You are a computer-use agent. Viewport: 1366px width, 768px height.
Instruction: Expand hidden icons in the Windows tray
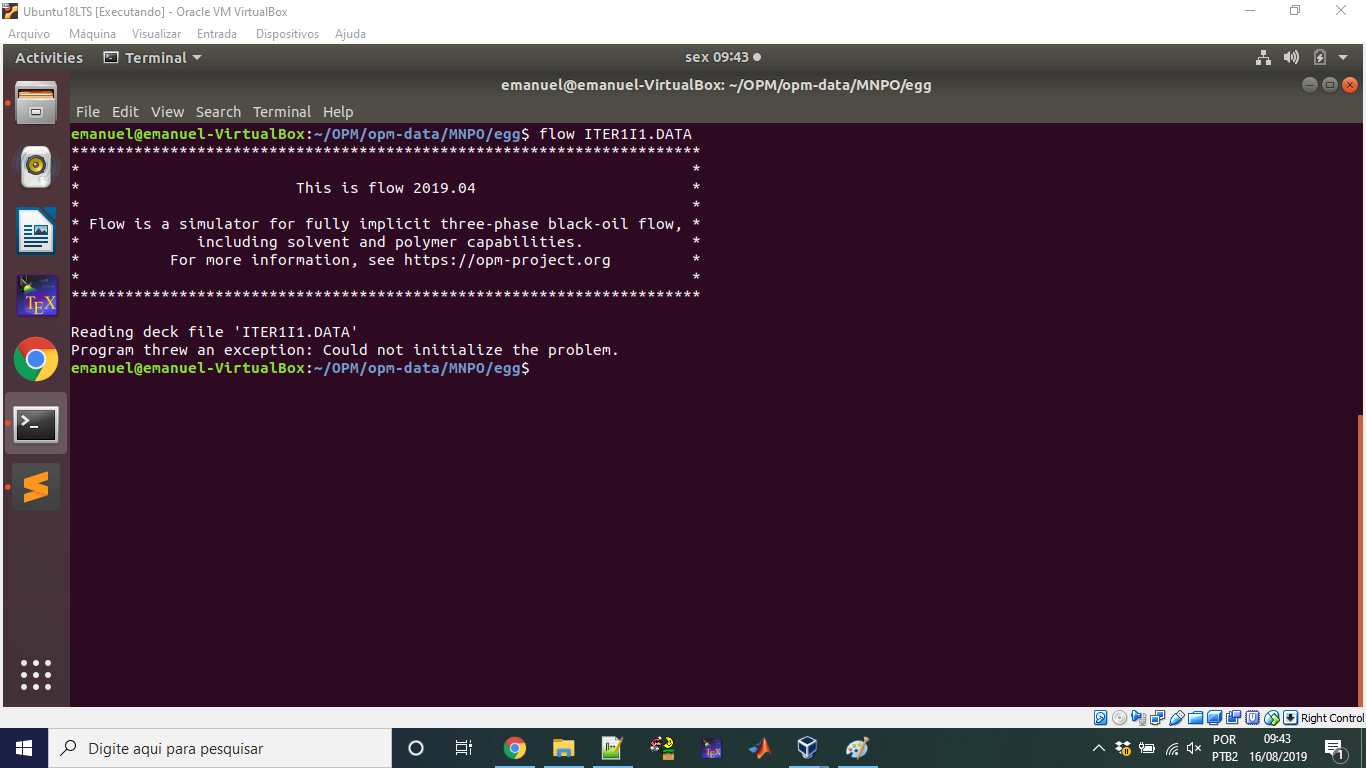[1099, 748]
